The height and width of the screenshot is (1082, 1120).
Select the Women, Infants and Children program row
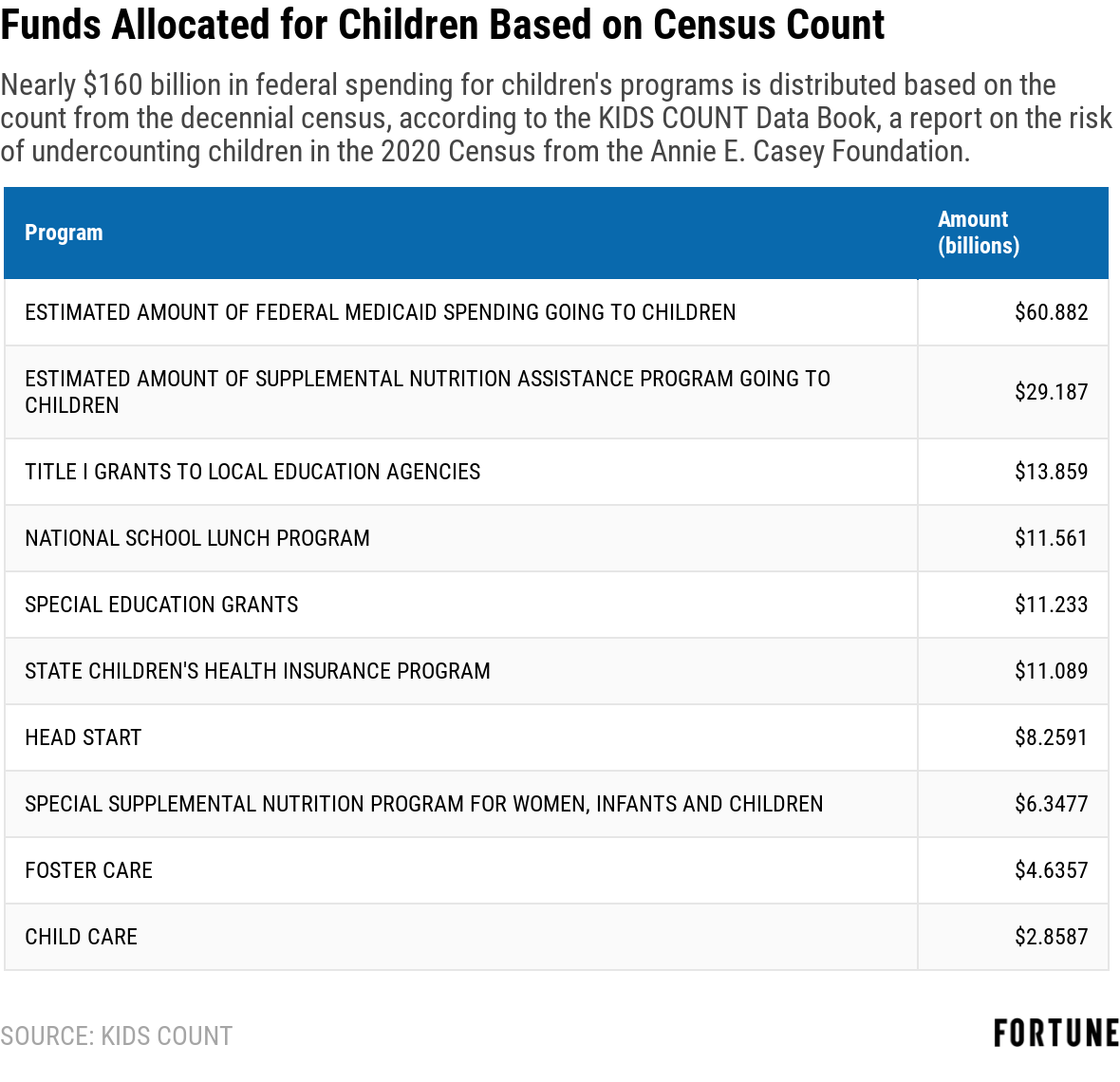423,804
